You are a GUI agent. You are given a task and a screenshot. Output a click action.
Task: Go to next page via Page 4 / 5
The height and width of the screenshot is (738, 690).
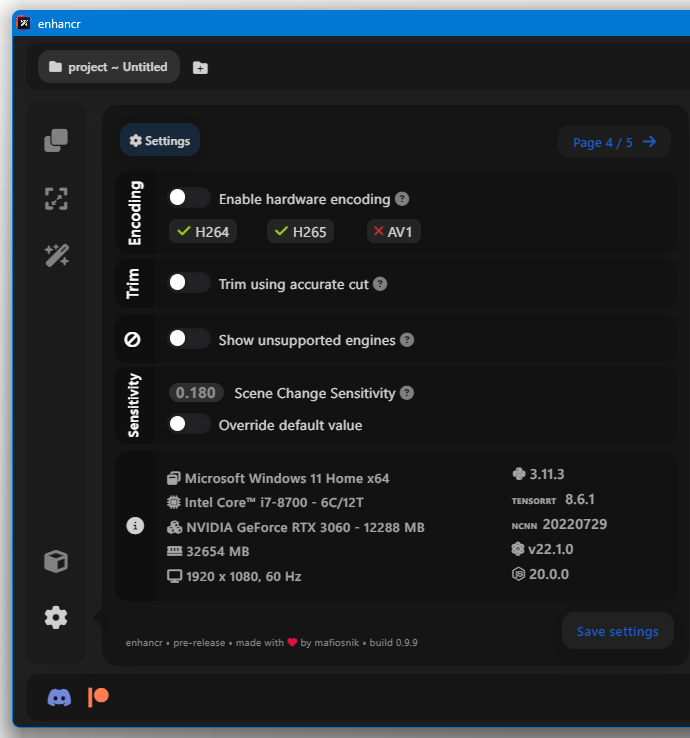[x=614, y=142]
